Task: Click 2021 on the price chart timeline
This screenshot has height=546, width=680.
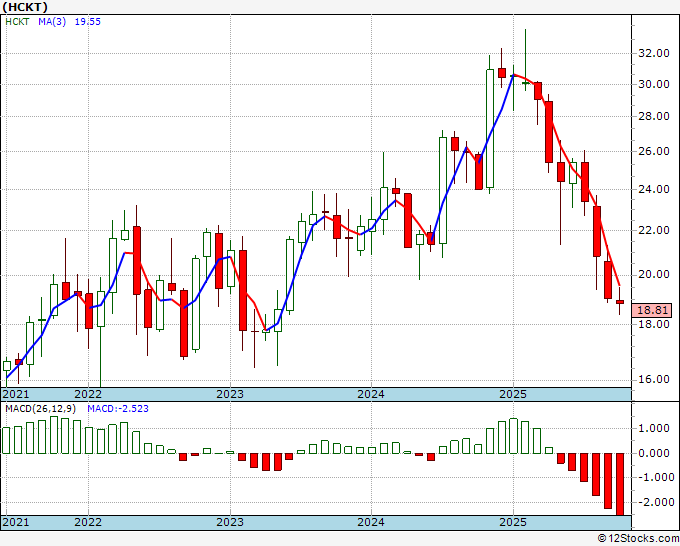Action: [16, 394]
